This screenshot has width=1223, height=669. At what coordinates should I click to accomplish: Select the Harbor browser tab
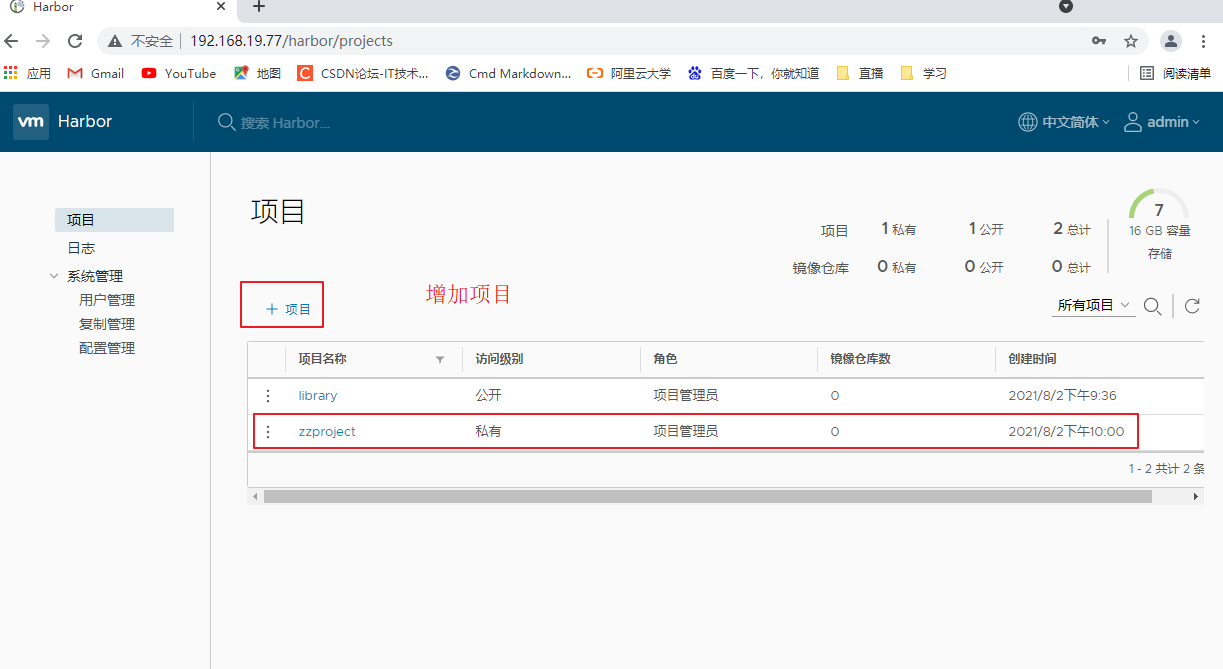tap(120, 8)
